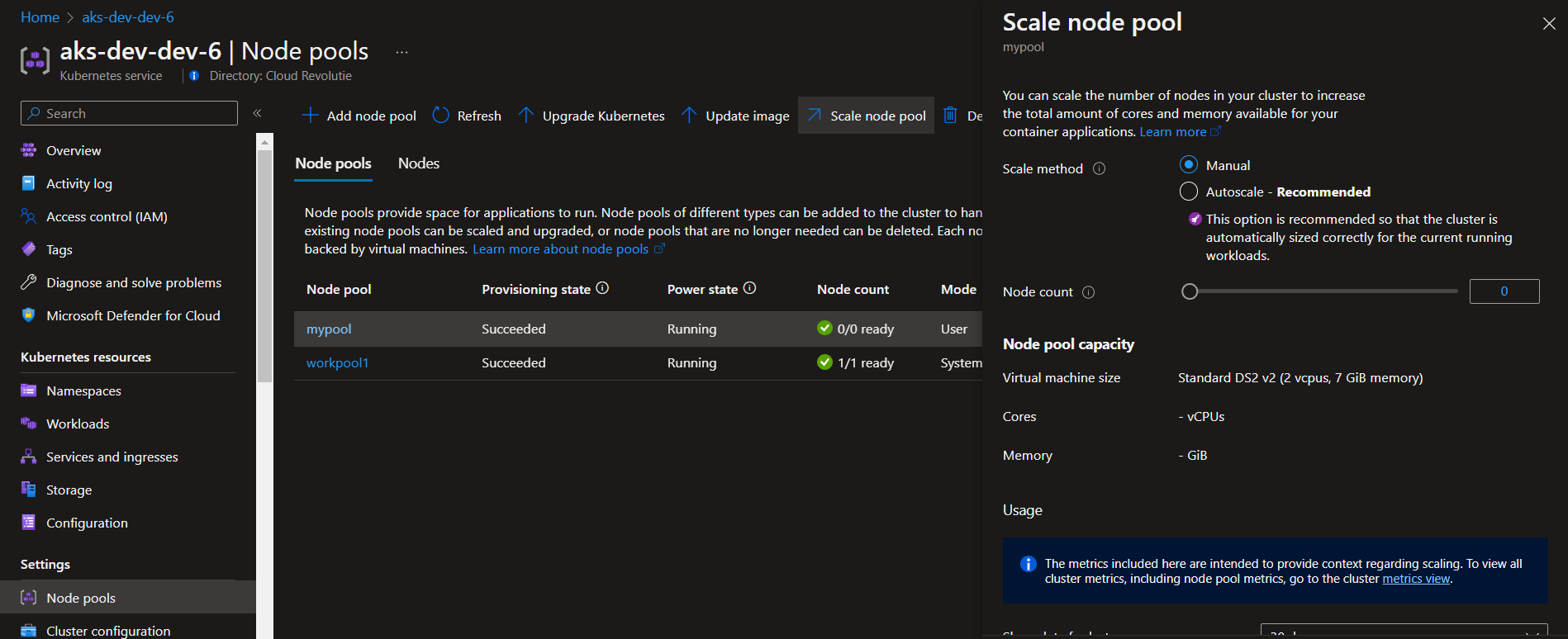
Task: Click the Upgrade Kubernetes button
Action: (x=592, y=116)
